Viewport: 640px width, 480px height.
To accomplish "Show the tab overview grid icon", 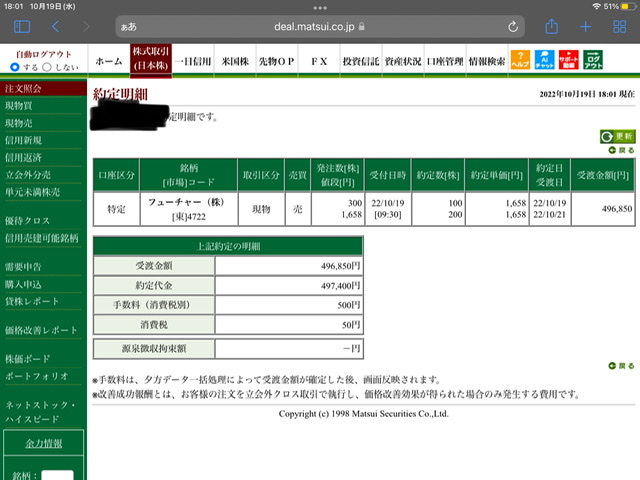I will coord(620,27).
